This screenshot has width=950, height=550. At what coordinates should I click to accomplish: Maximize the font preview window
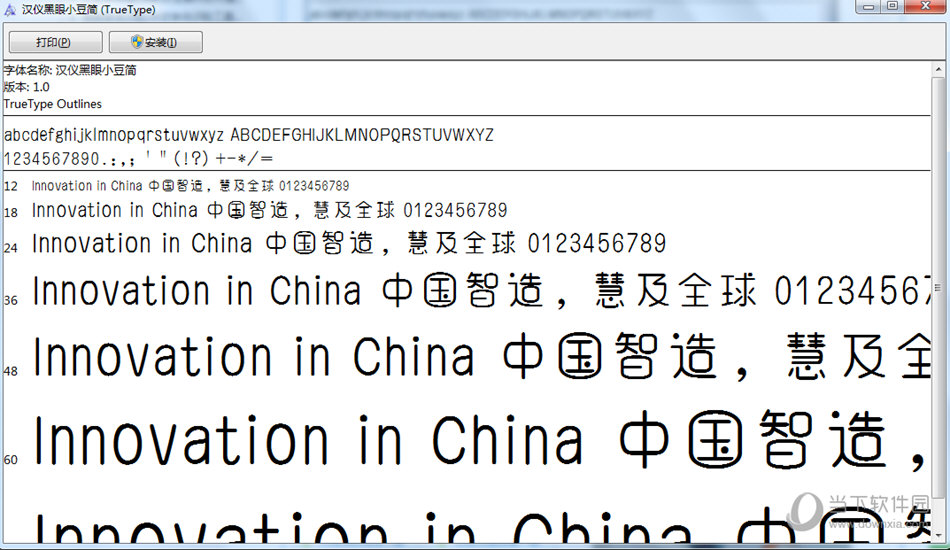(892, 7)
